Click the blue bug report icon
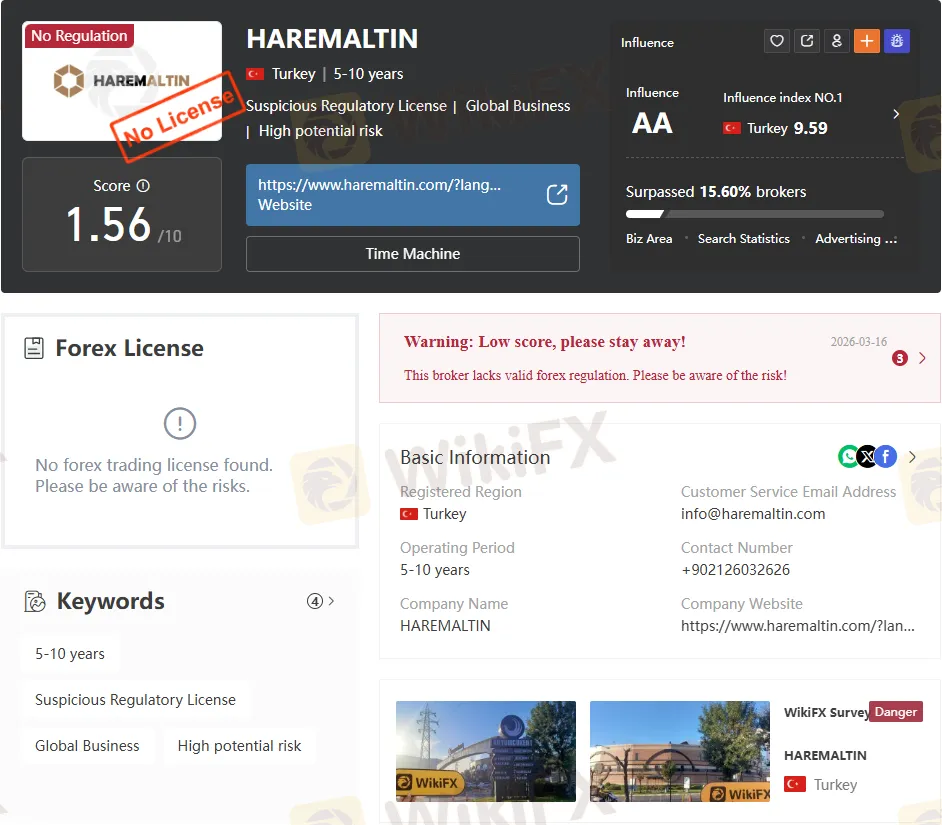942x825 pixels. pos(896,41)
